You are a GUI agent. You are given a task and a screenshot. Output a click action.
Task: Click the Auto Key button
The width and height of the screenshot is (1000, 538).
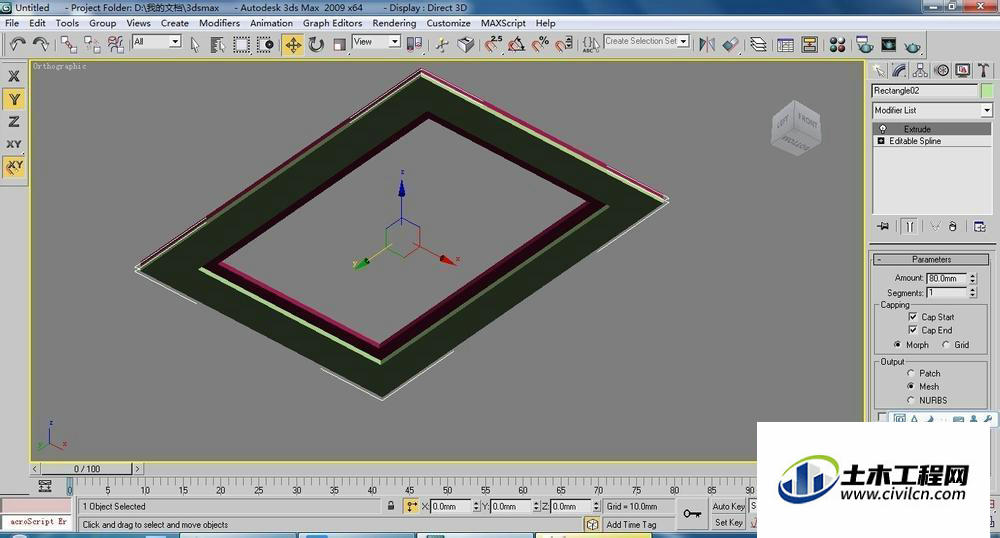pos(728,506)
